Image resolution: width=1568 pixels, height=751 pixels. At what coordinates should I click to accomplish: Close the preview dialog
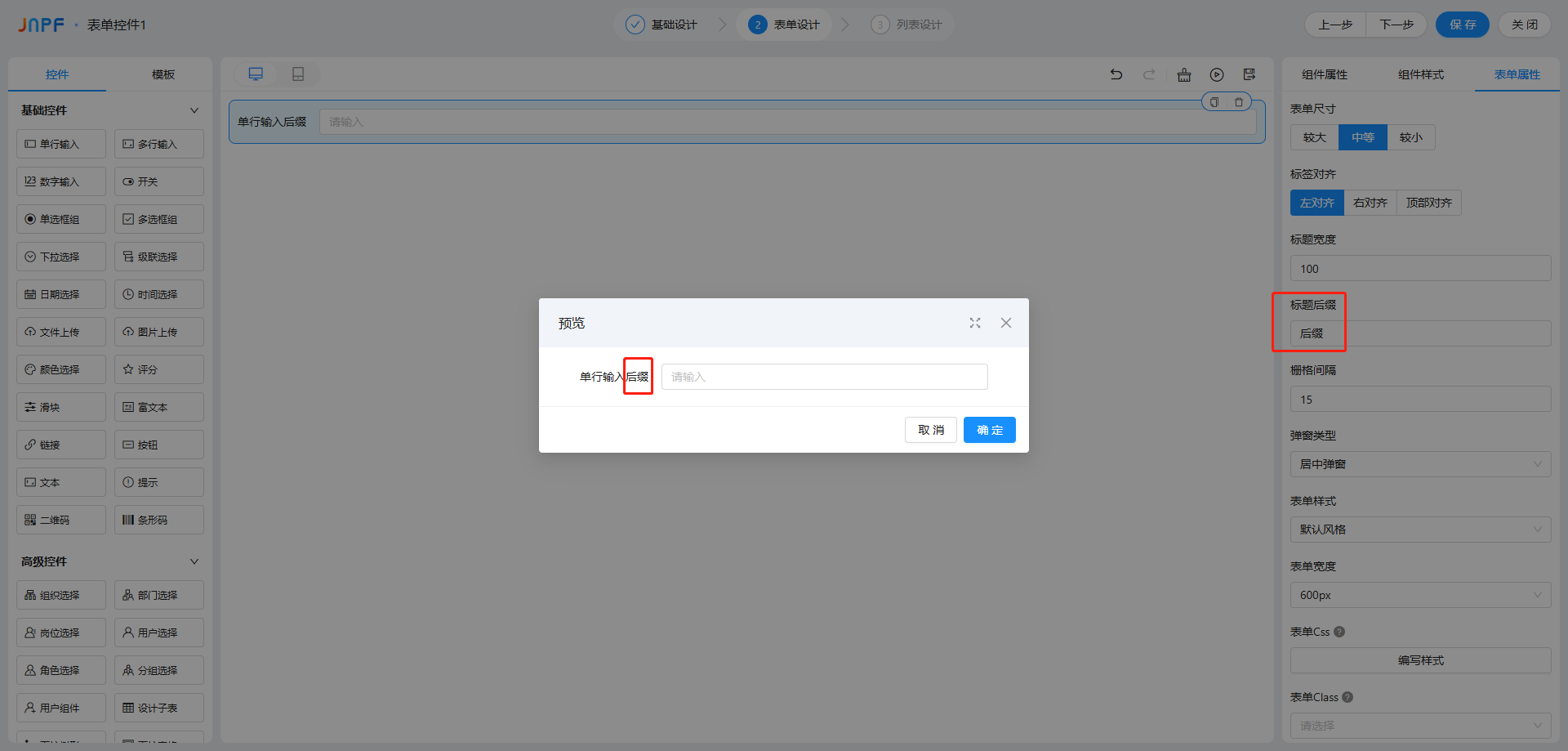(1006, 323)
